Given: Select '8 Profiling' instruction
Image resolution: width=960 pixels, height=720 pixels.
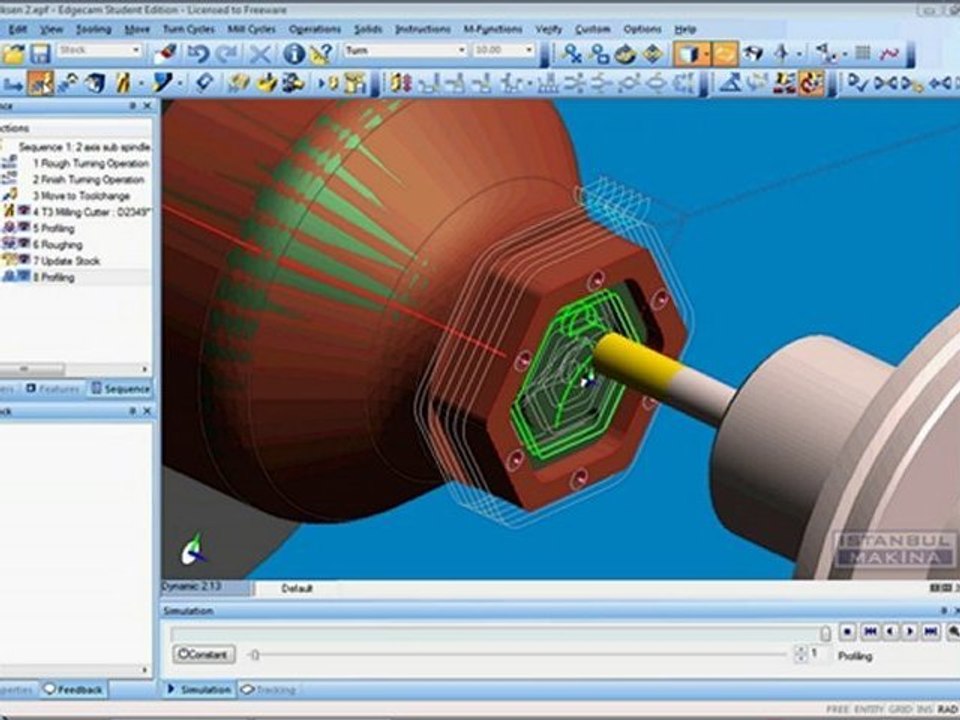Looking at the screenshot, I should [53, 277].
